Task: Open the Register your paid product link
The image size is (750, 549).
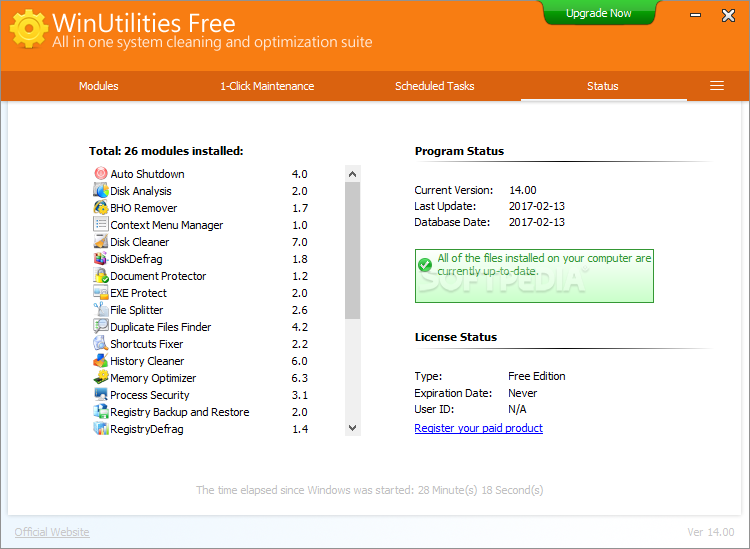Action: tap(478, 428)
